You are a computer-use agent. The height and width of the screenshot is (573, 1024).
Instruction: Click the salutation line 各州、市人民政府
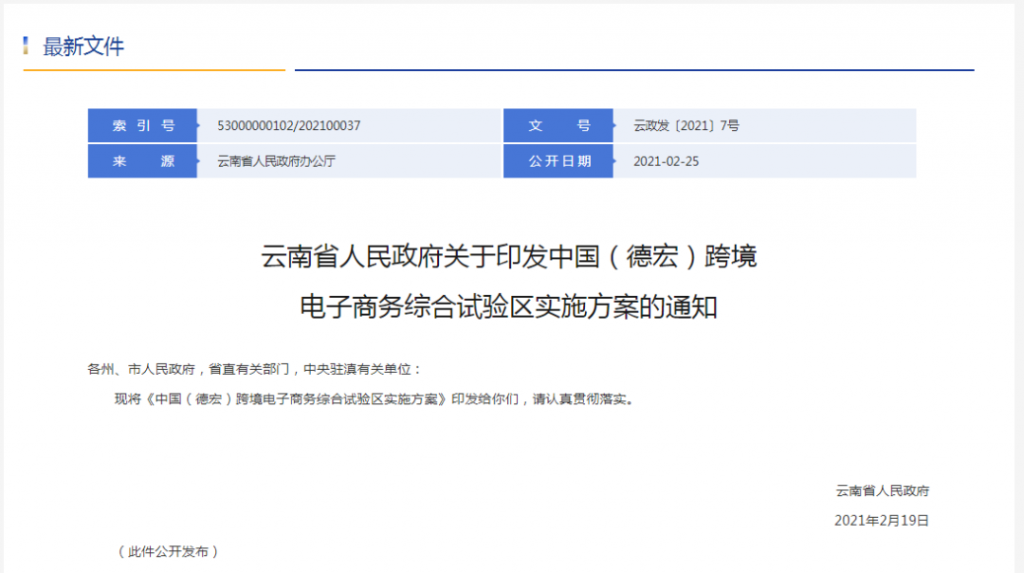click(x=255, y=369)
